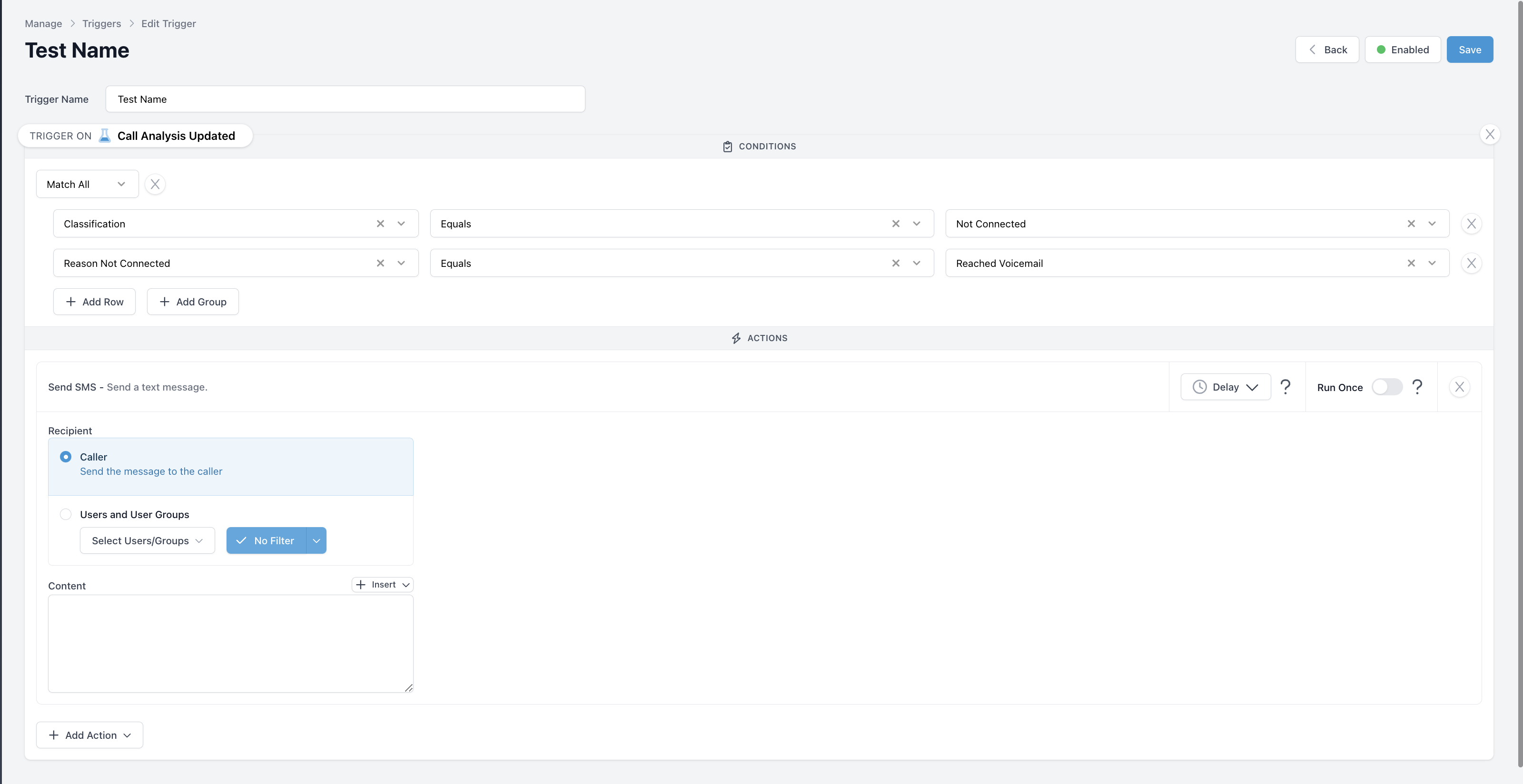Close the Call Analysis Updated trigger panel
1523x784 pixels.
1489,135
